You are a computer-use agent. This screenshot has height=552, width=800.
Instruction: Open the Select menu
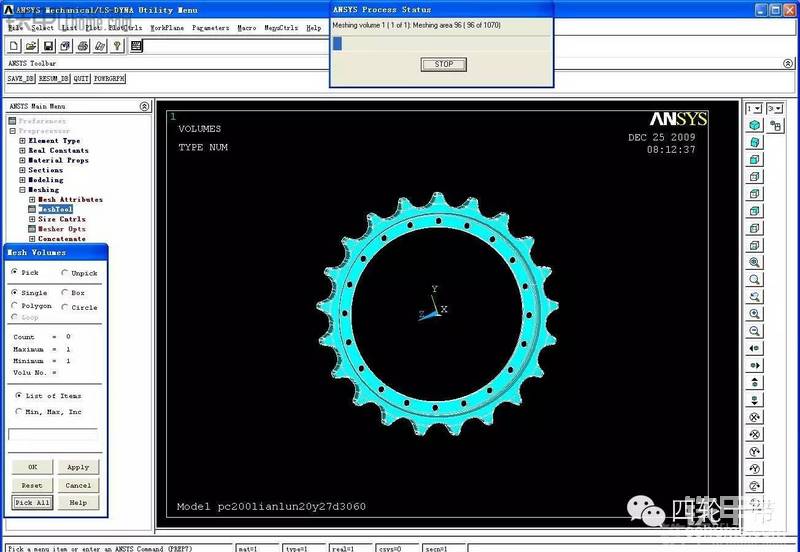pos(42,28)
